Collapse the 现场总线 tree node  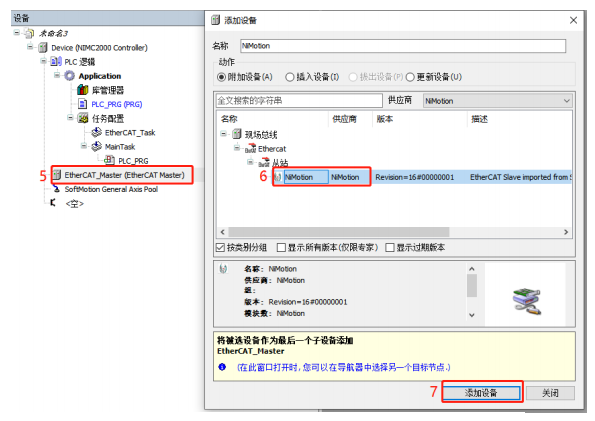tap(224, 134)
